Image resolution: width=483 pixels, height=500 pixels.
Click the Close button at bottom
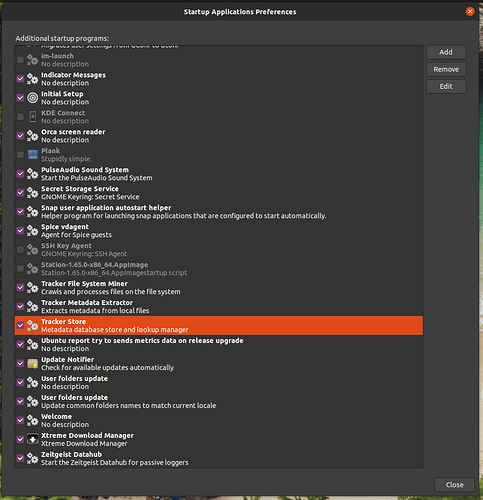point(454,485)
